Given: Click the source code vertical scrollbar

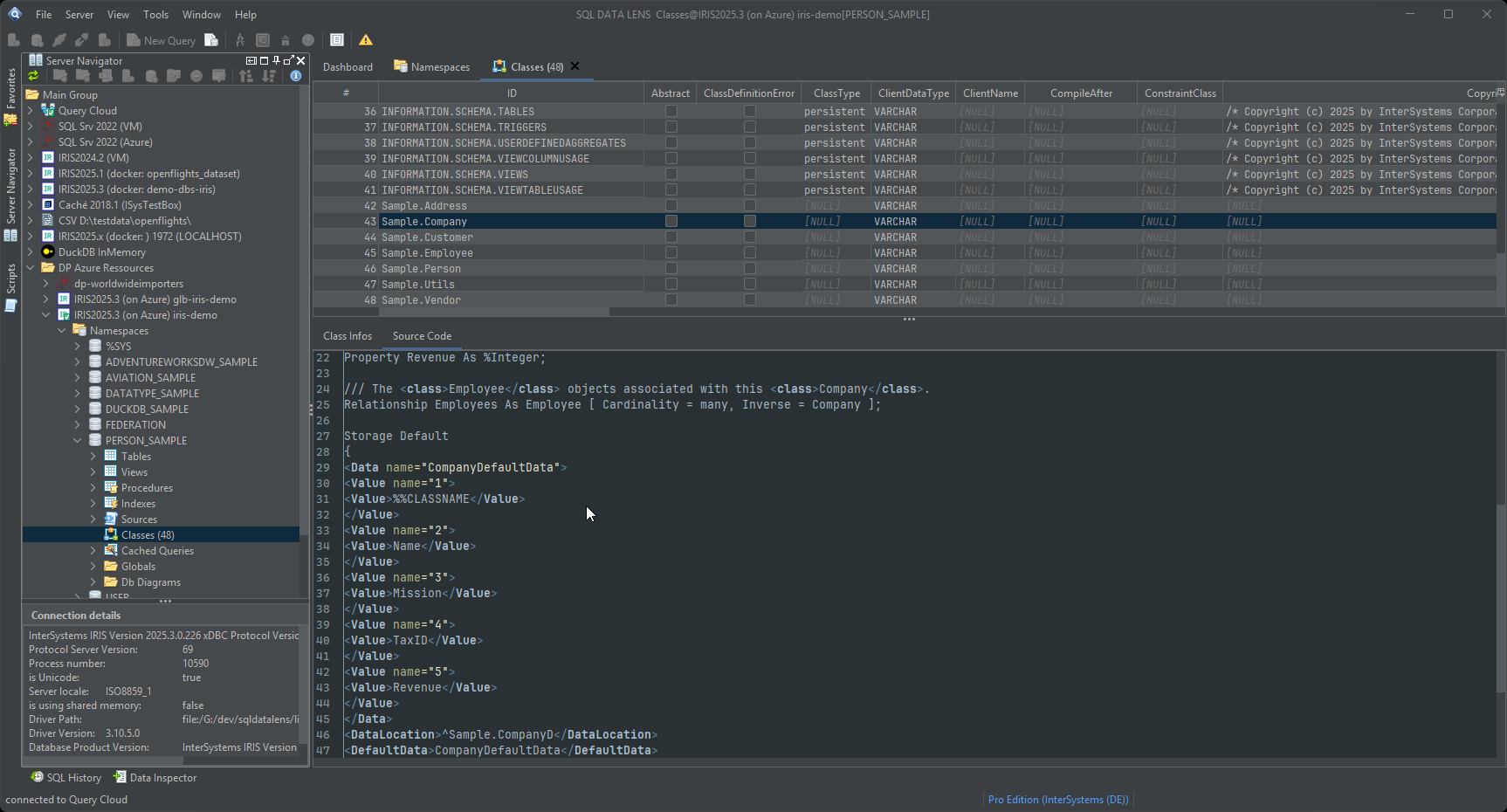Looking at the screenshot, I should tap(1501, 598).
